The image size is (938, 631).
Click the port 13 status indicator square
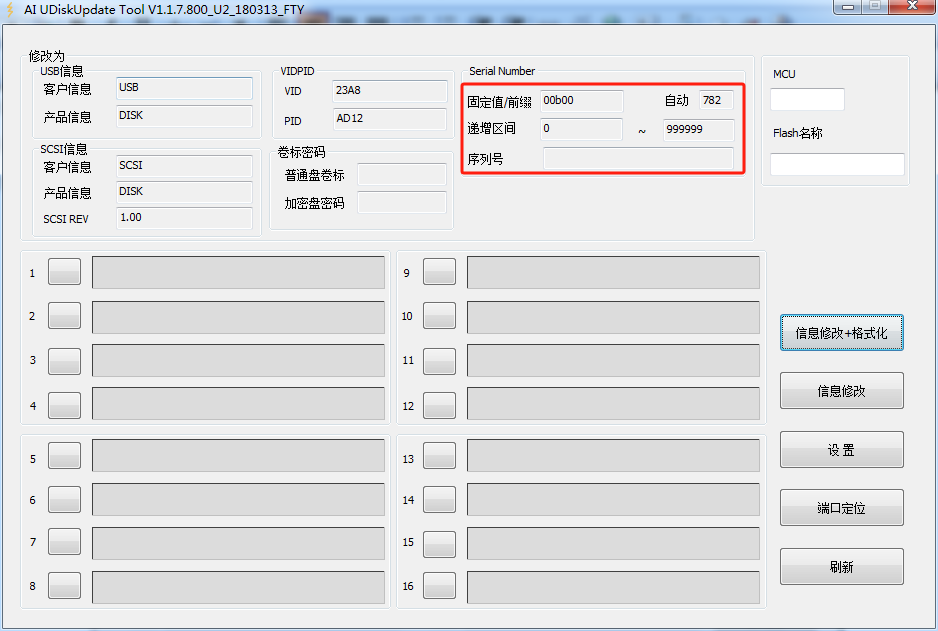click(x=438, y=455)
